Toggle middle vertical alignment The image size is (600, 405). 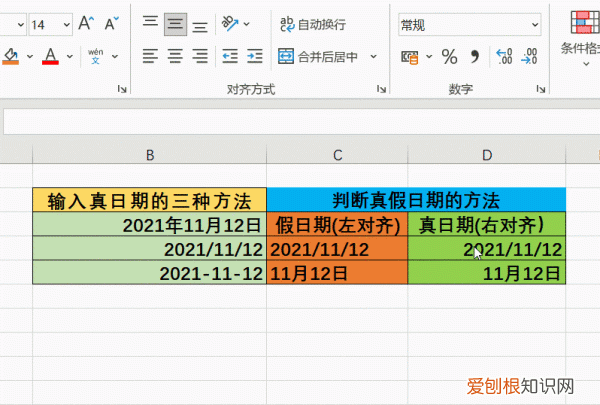click(x=175, y=24)
